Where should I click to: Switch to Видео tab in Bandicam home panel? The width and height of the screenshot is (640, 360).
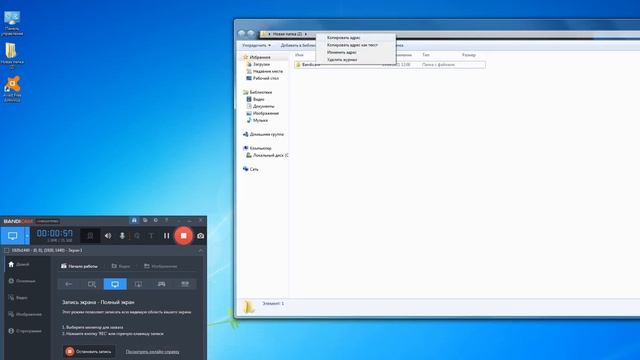(x=121, y=266)
